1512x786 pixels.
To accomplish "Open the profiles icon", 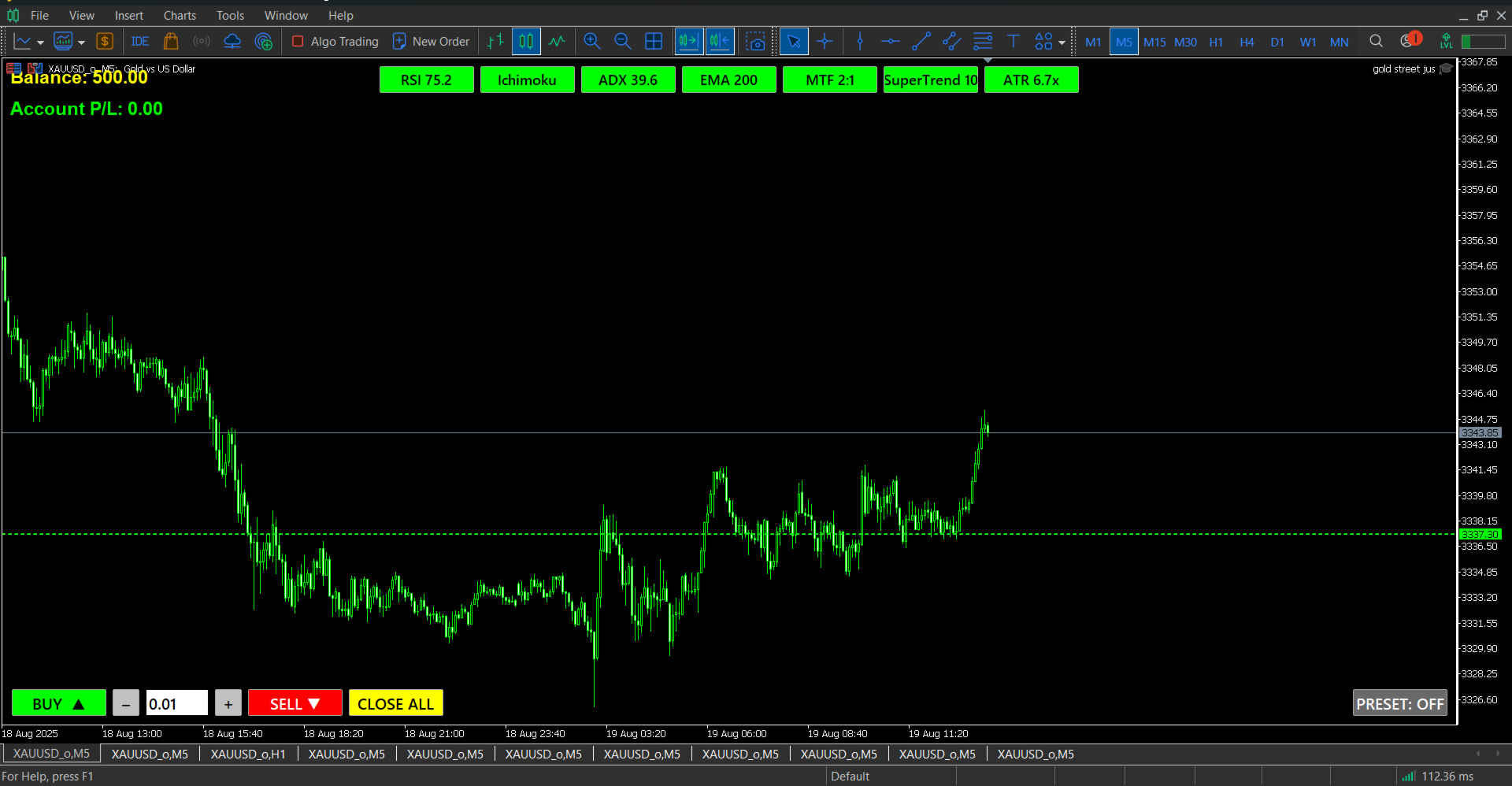I will [x=63, y=42].
